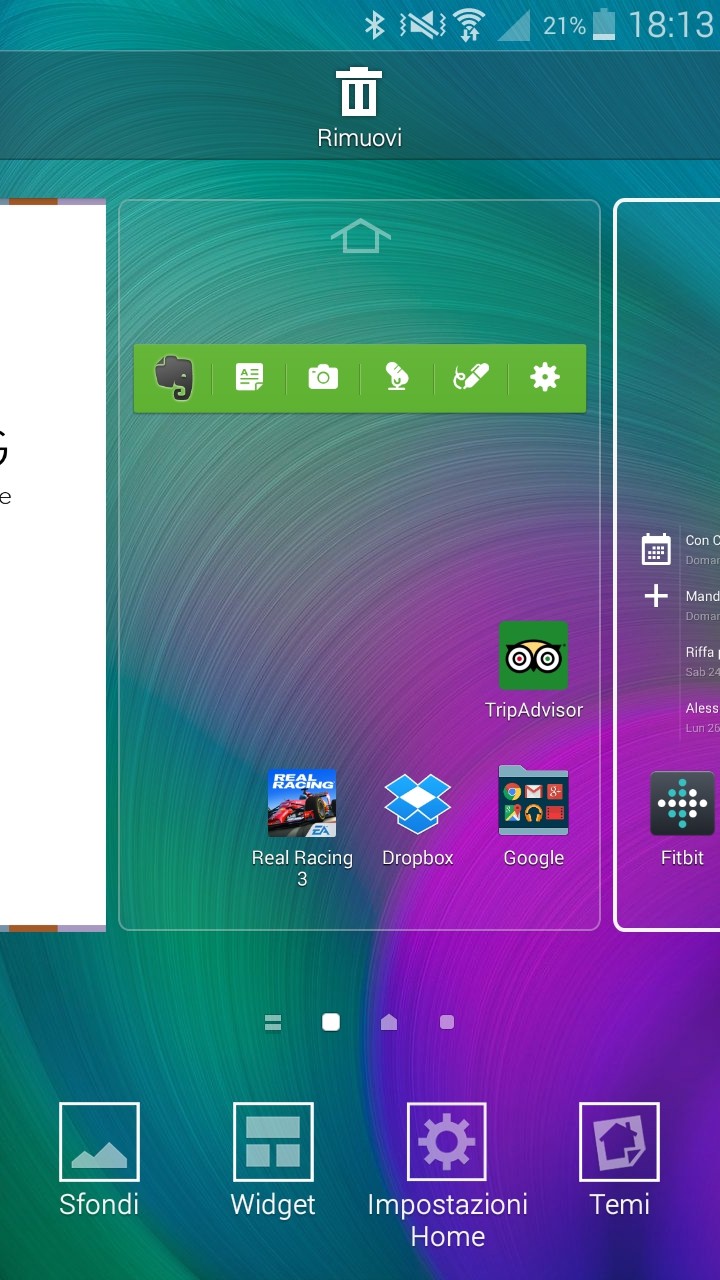Open Sfondi wallpapers option
Image resolution: width=720 pixels, height=1280 pixels.
[x=99, y=1142]
